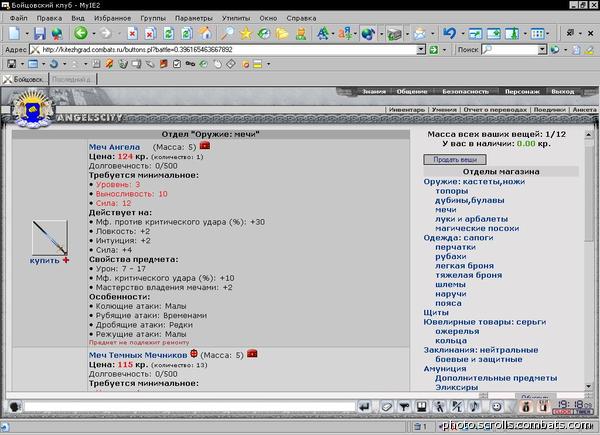Click the Выход game menu item
This screenshot has width=600, height=435.
pyautogui.click(x=562, y=91)
